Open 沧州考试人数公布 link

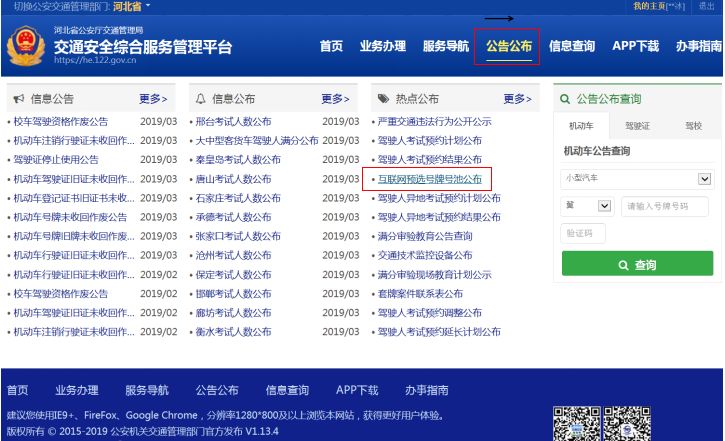pos(233,255)
